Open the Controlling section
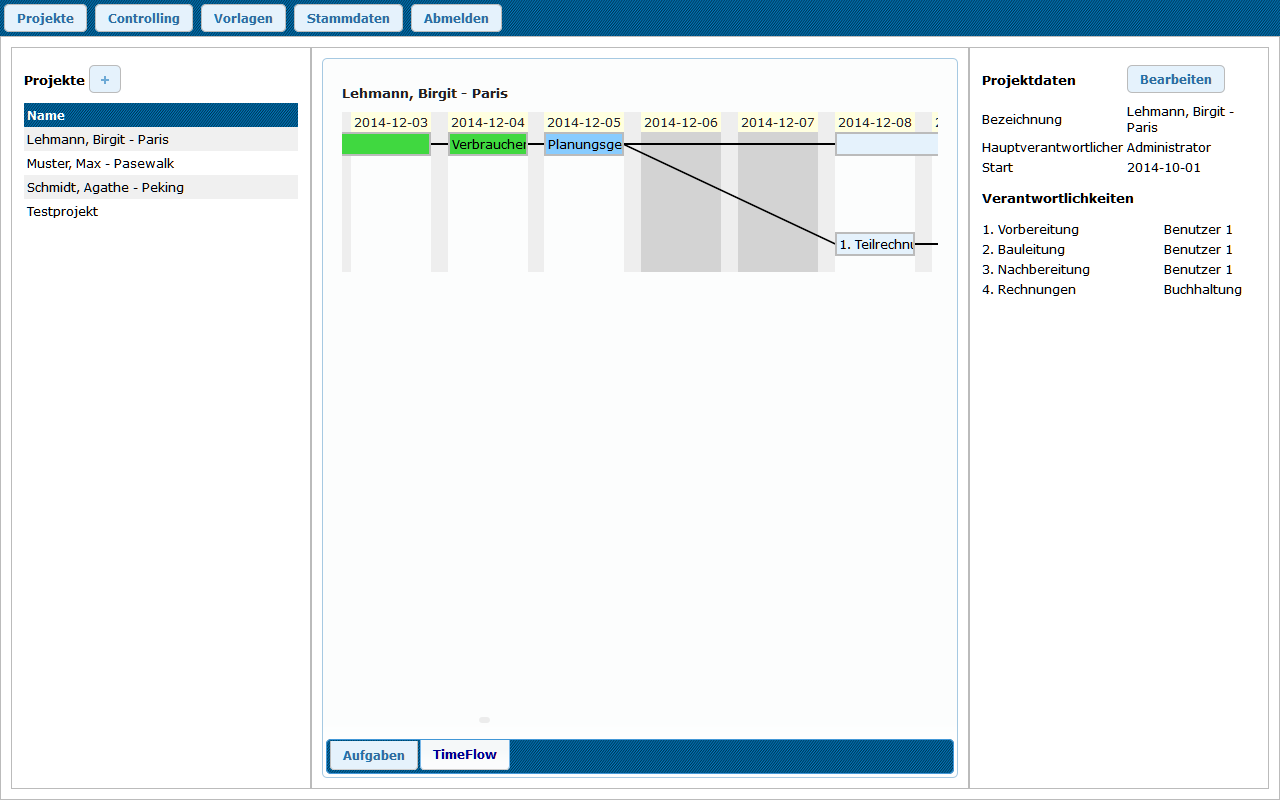Viewport: 1280px width, 800px height. pyautogui.click(x=143, y=17)
